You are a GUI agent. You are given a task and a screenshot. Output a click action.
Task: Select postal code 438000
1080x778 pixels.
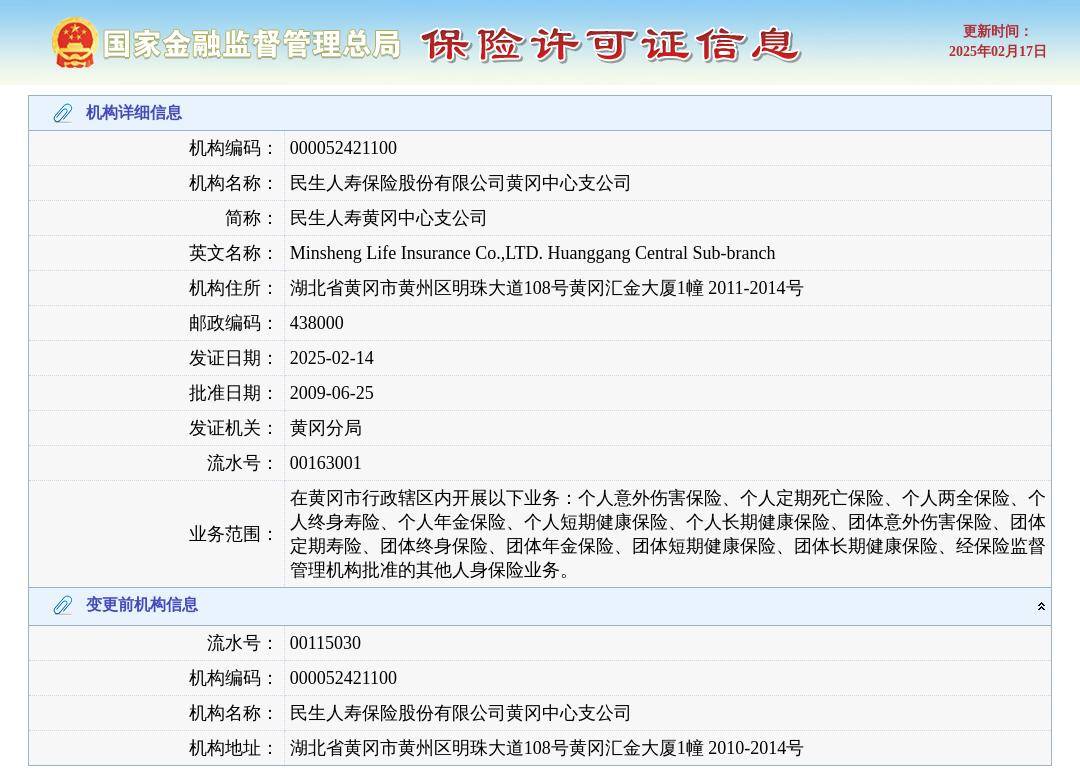tap(316, 323)
